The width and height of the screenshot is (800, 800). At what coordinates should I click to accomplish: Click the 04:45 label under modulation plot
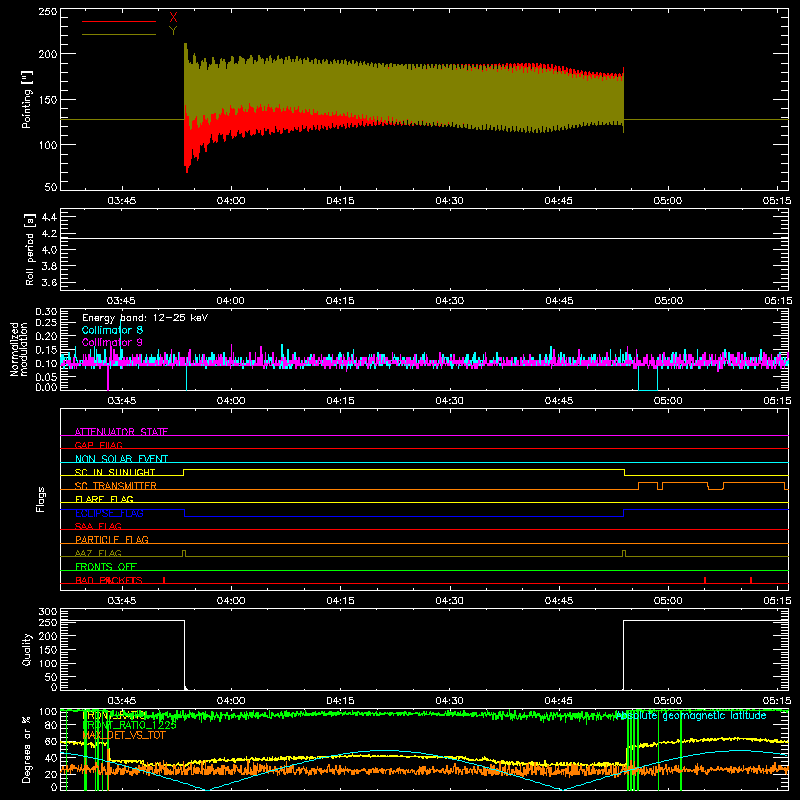click(x=559, y=401)
